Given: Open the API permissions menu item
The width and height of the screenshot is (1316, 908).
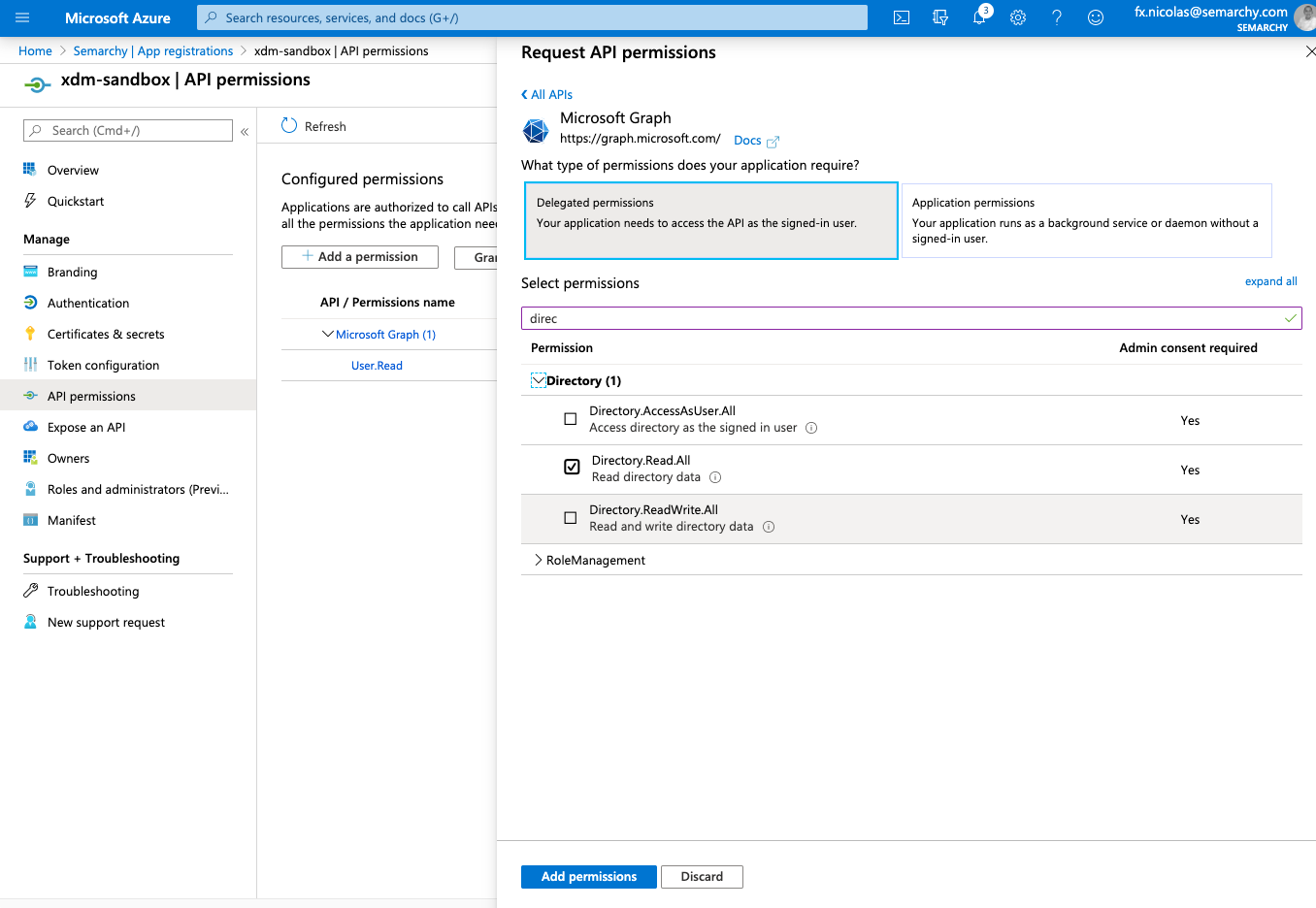Looking at the screenshot, I should [128, 396].
